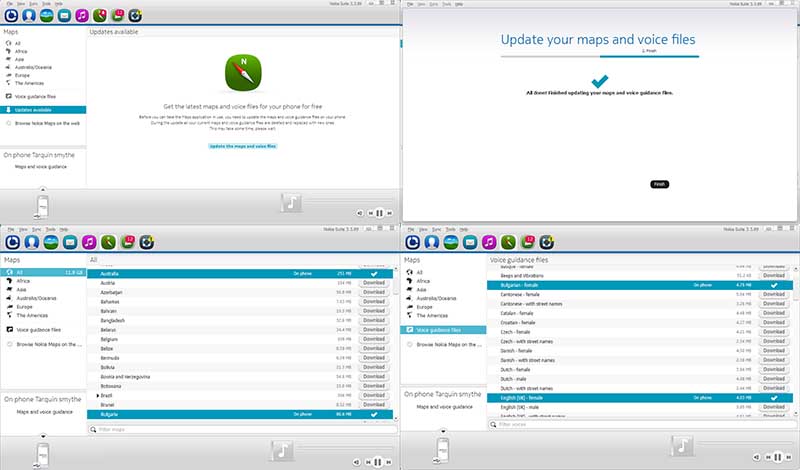
Task: Open Gallery landscape icon in Updates available window
Action: (x=46, y=16)
